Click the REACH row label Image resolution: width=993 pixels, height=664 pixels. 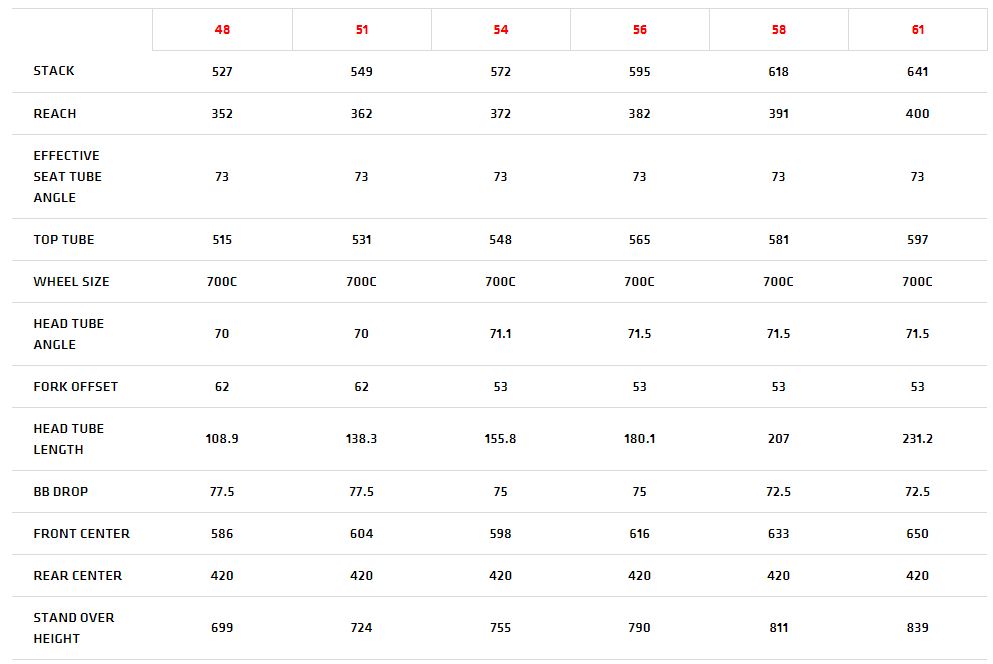[55, 114]
